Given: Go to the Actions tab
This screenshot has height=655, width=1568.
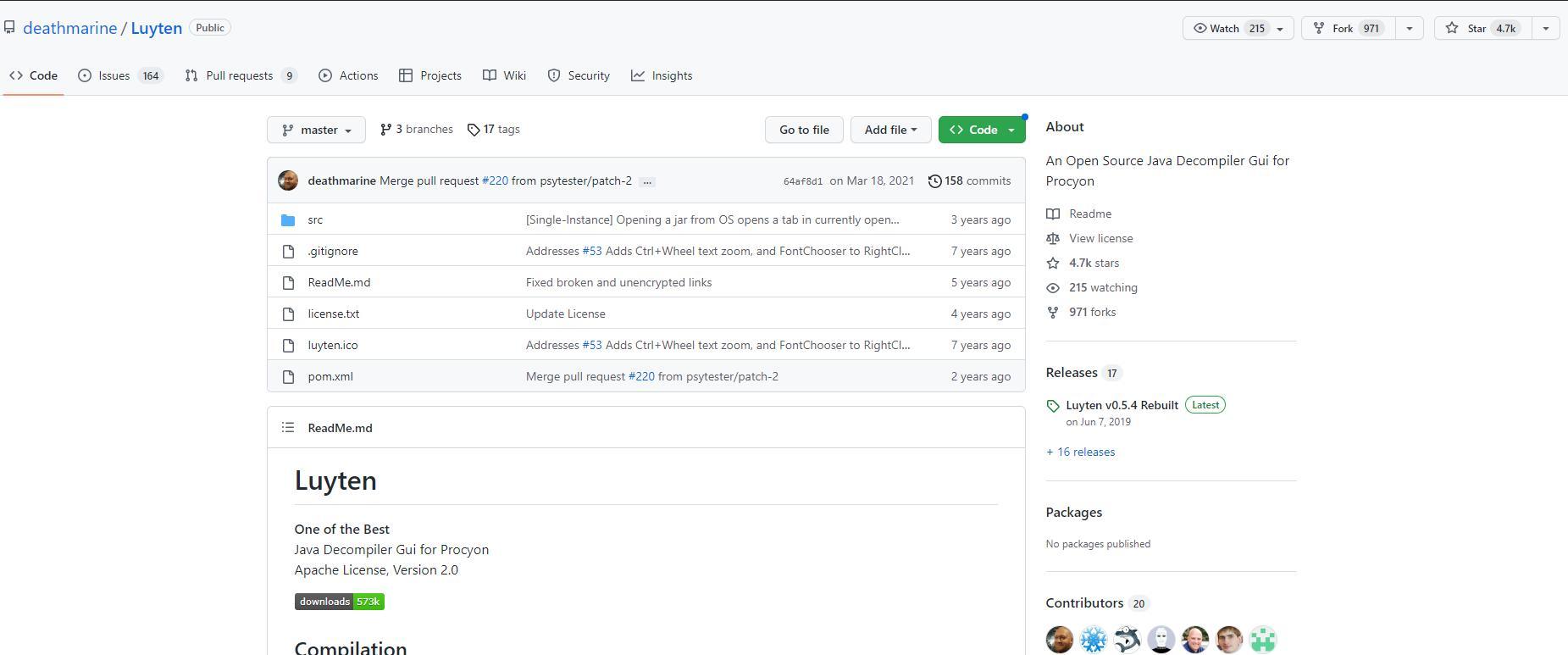Looking at the screenshot, I should point(348,75).
